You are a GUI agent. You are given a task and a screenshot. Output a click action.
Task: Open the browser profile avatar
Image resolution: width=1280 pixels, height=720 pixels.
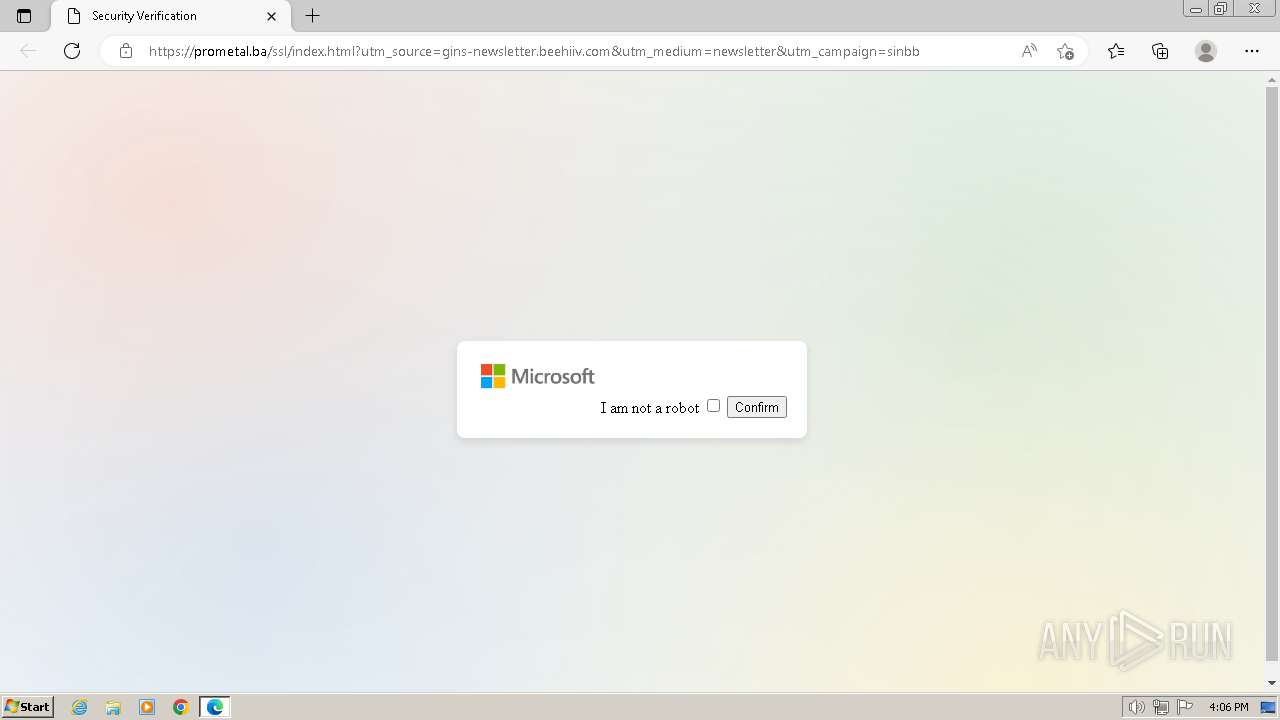click(x=1206, y=51)
